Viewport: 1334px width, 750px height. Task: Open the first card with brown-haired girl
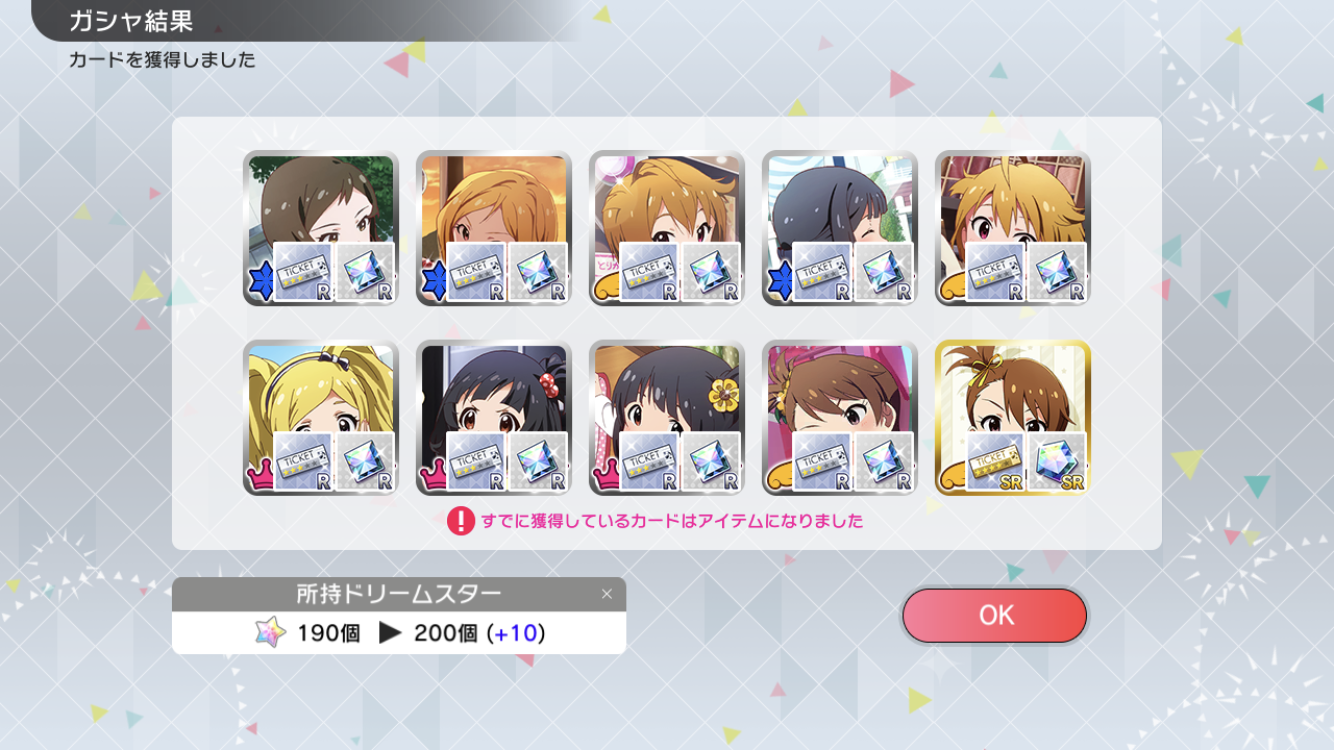321,228
